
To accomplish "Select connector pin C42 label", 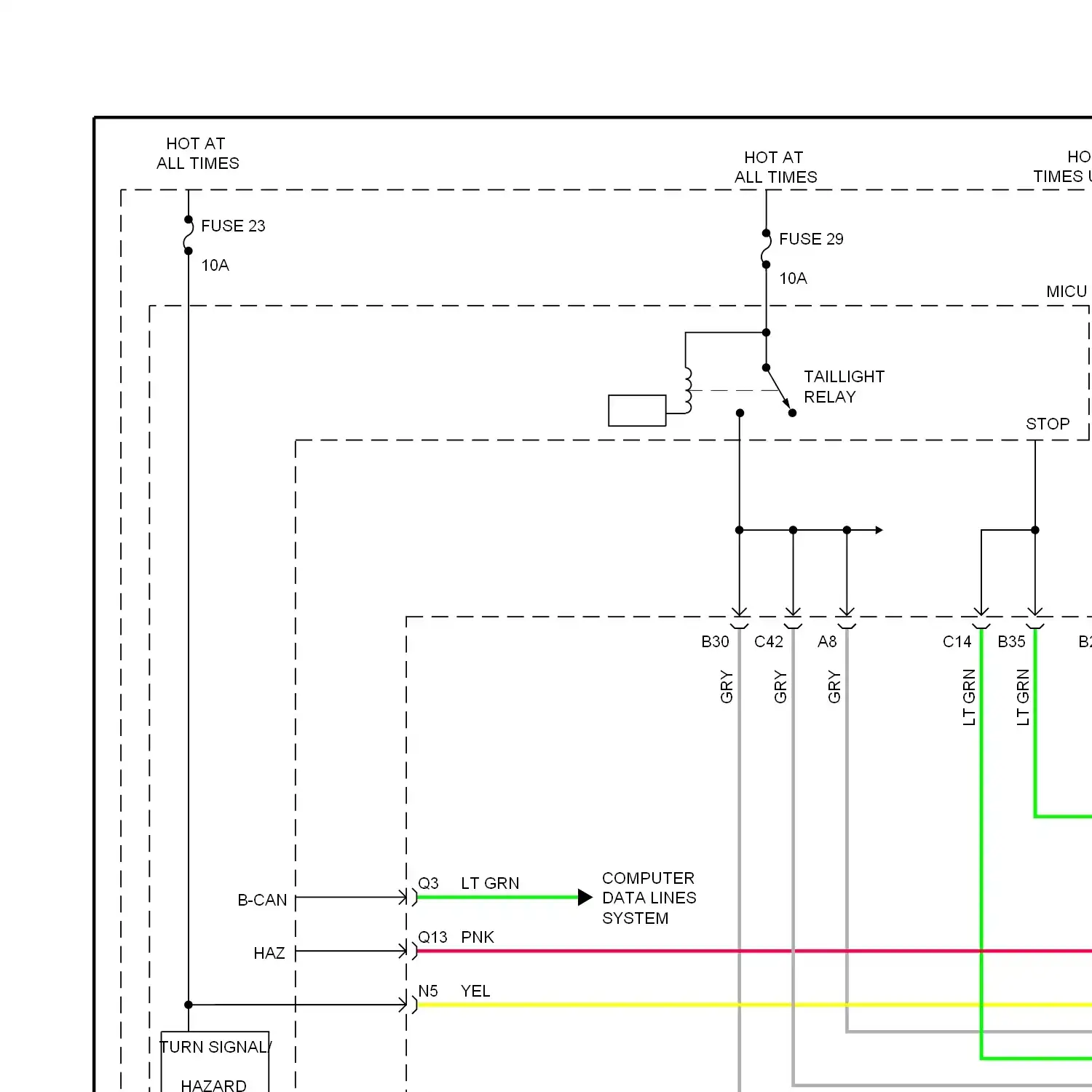I will 769,641.
